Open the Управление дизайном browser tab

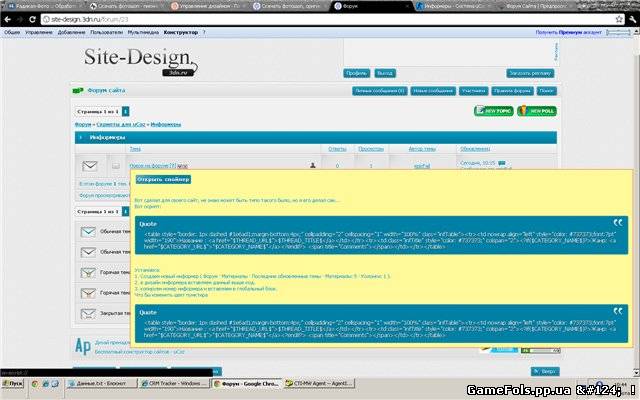point(205,6)
